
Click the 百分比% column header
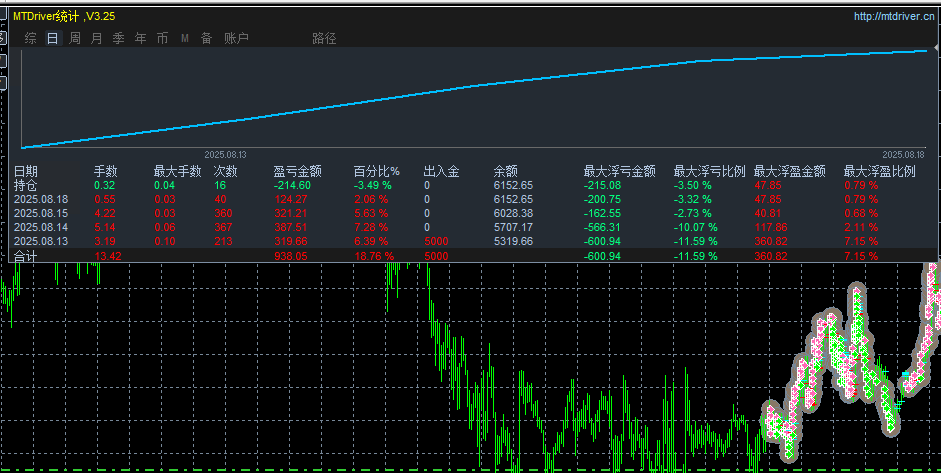pyautogui.click(x=377, y=172)
